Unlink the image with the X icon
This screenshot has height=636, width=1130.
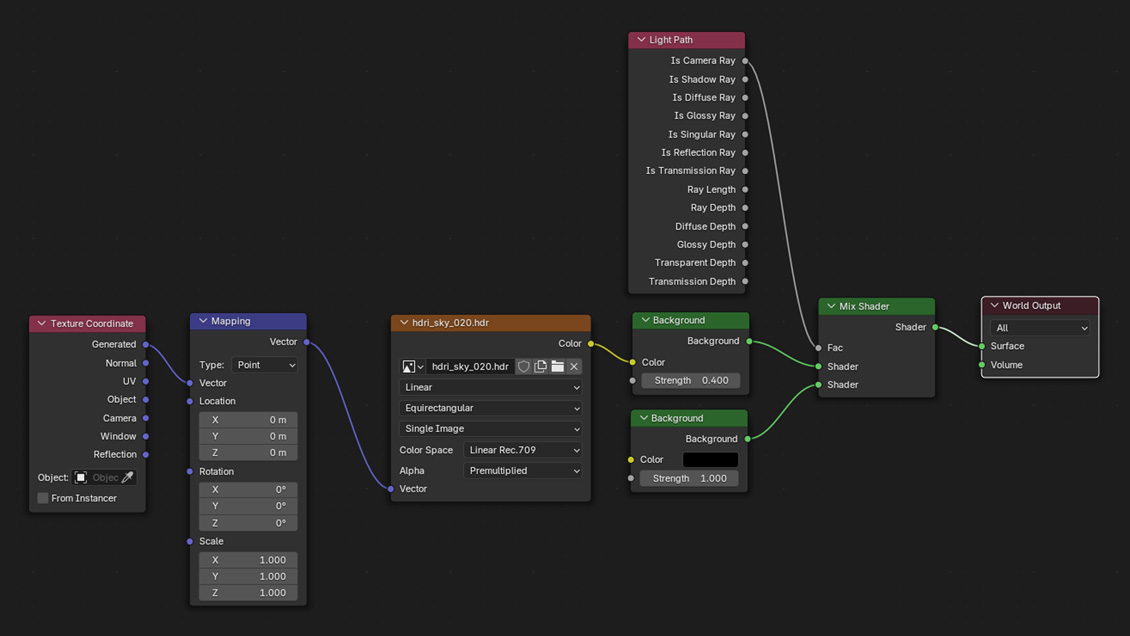(574, 367)
